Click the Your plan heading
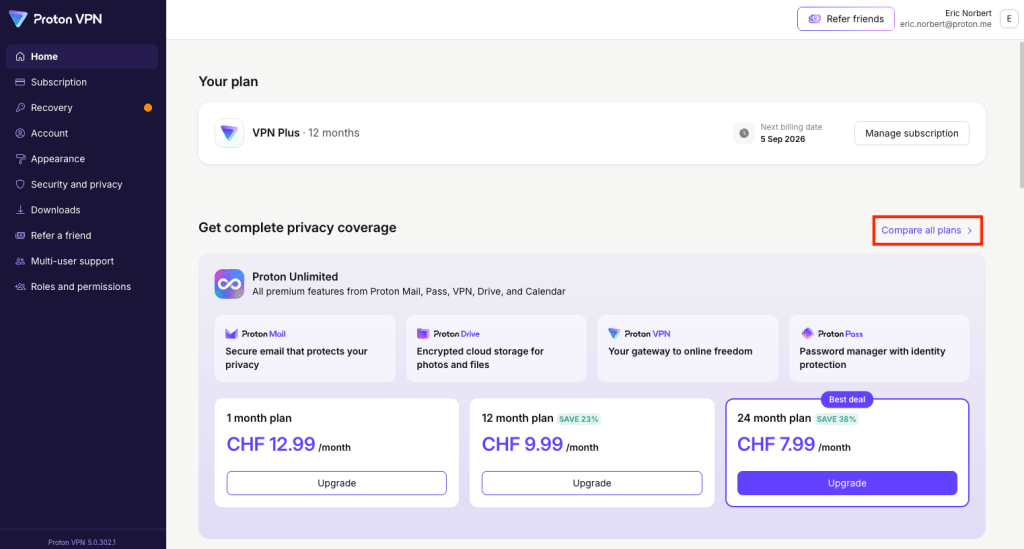 click(x=229, y=82)
